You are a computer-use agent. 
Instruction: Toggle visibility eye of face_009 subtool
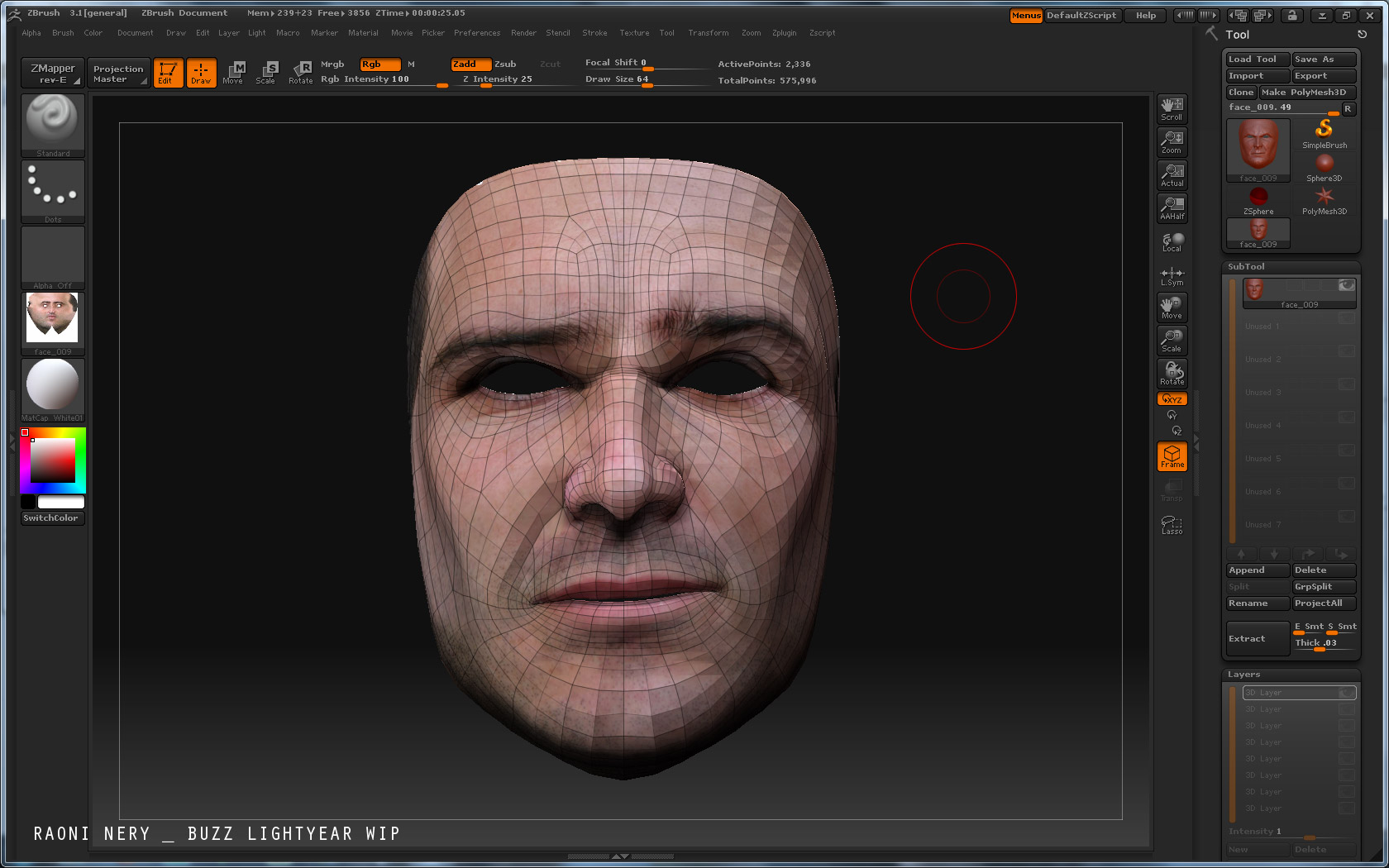[1347, 285]
